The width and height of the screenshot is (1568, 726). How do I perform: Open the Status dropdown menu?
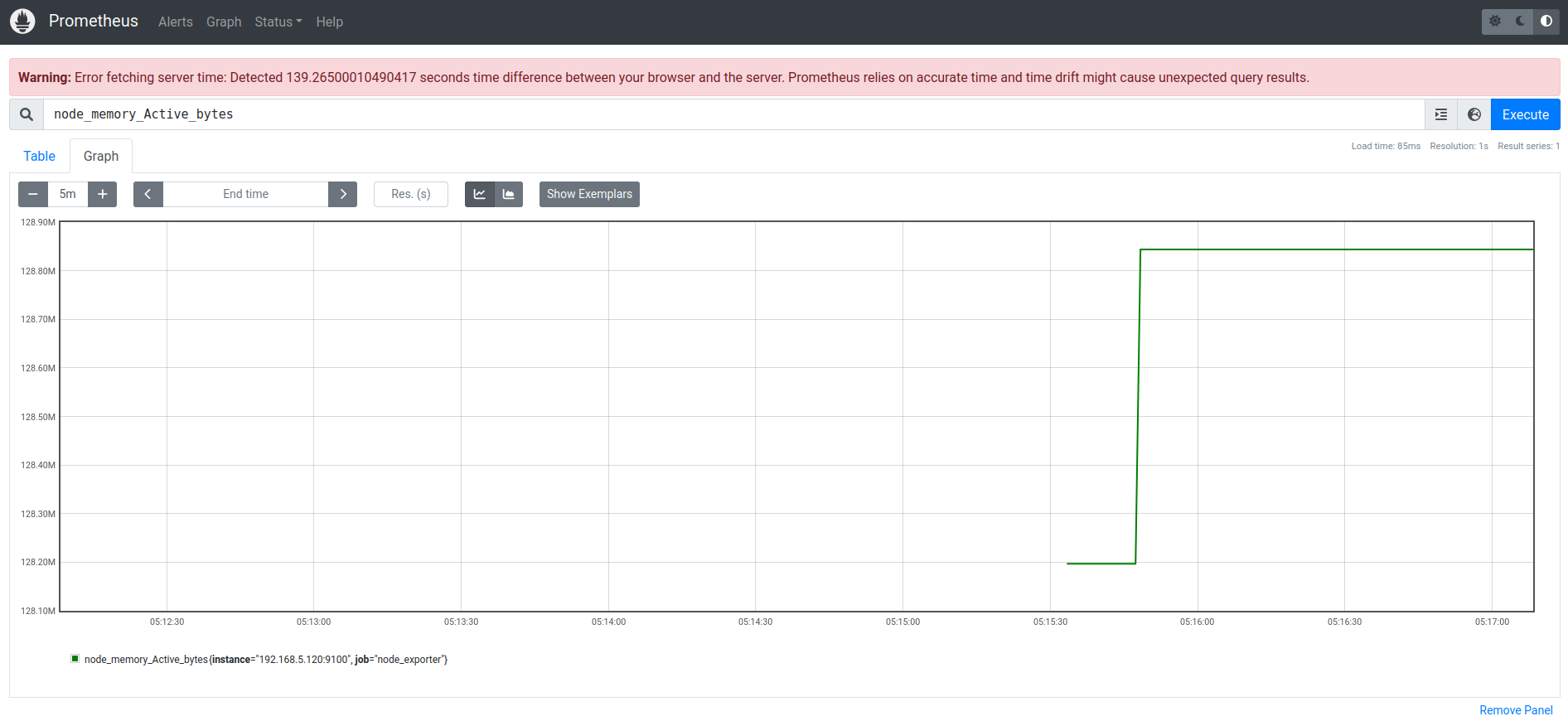pos(278,22)
